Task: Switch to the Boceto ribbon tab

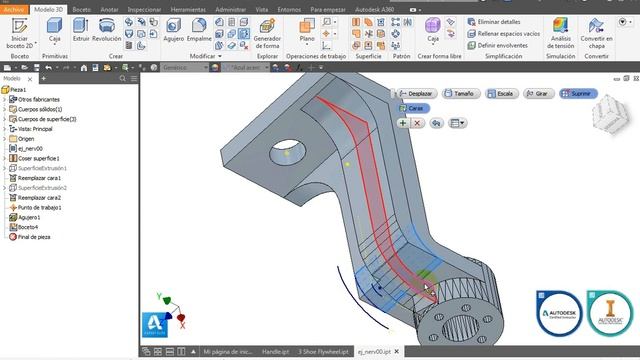Action: 81,9
